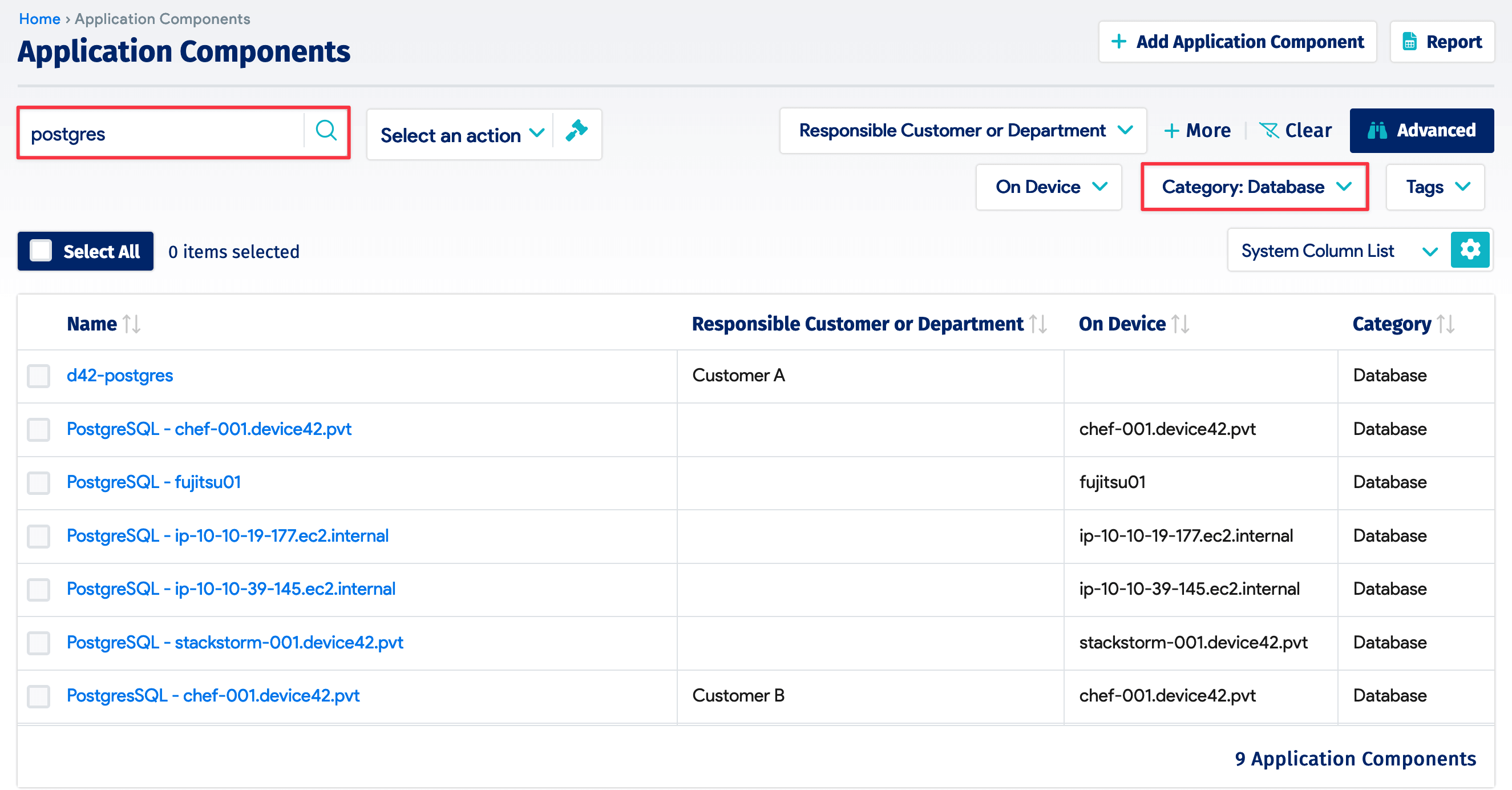Click the Add Application Component button

1238,41
